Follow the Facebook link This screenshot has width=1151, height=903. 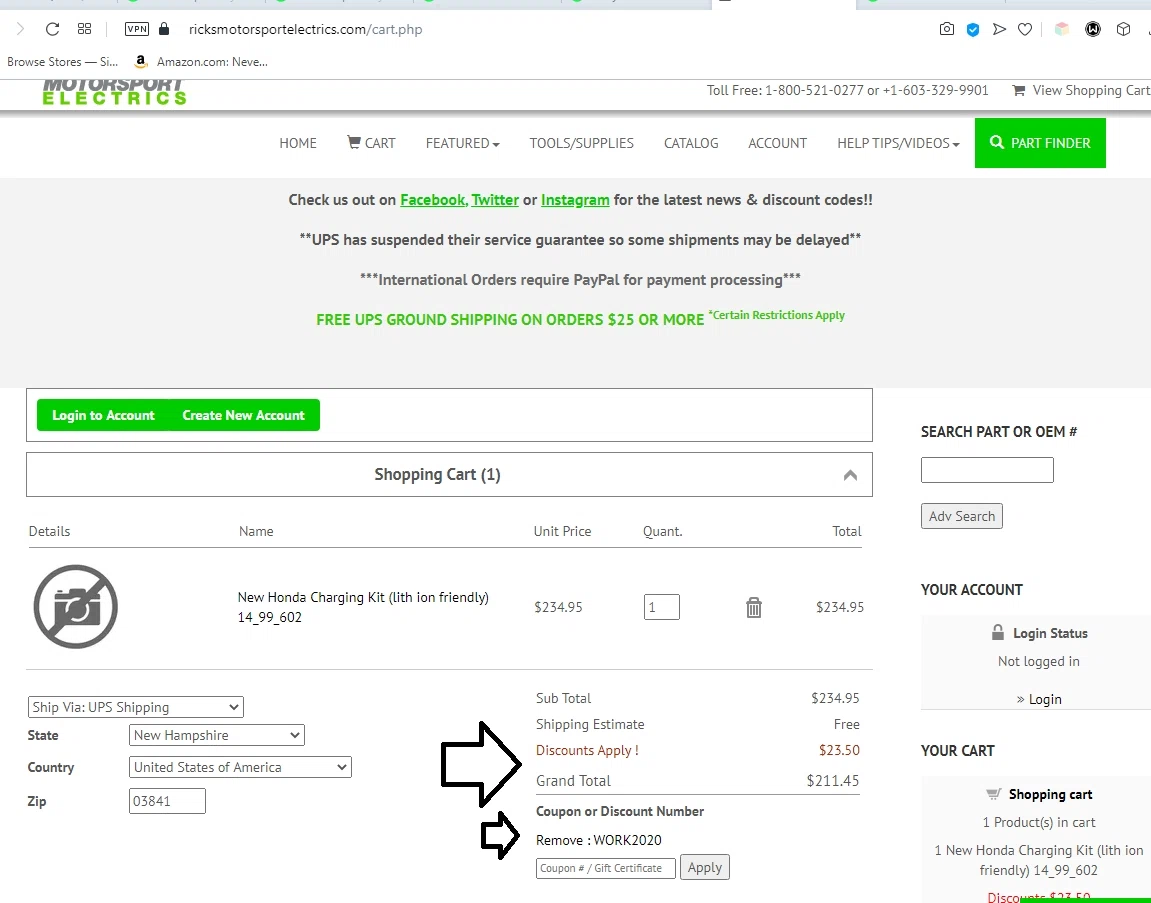432,200
